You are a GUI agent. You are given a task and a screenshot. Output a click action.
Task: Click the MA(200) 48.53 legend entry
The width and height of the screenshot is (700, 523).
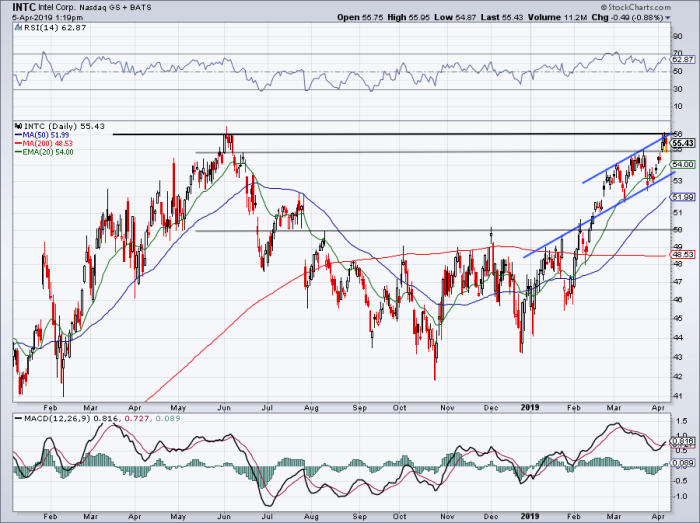click(44, 143)
